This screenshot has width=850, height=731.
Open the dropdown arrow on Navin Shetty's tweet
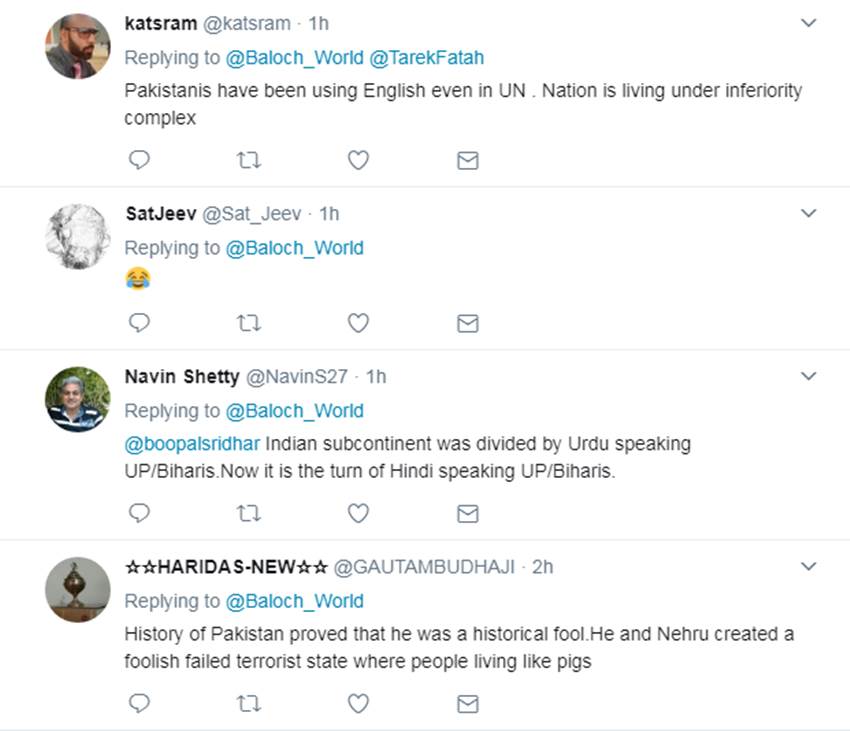coord(809,376)
